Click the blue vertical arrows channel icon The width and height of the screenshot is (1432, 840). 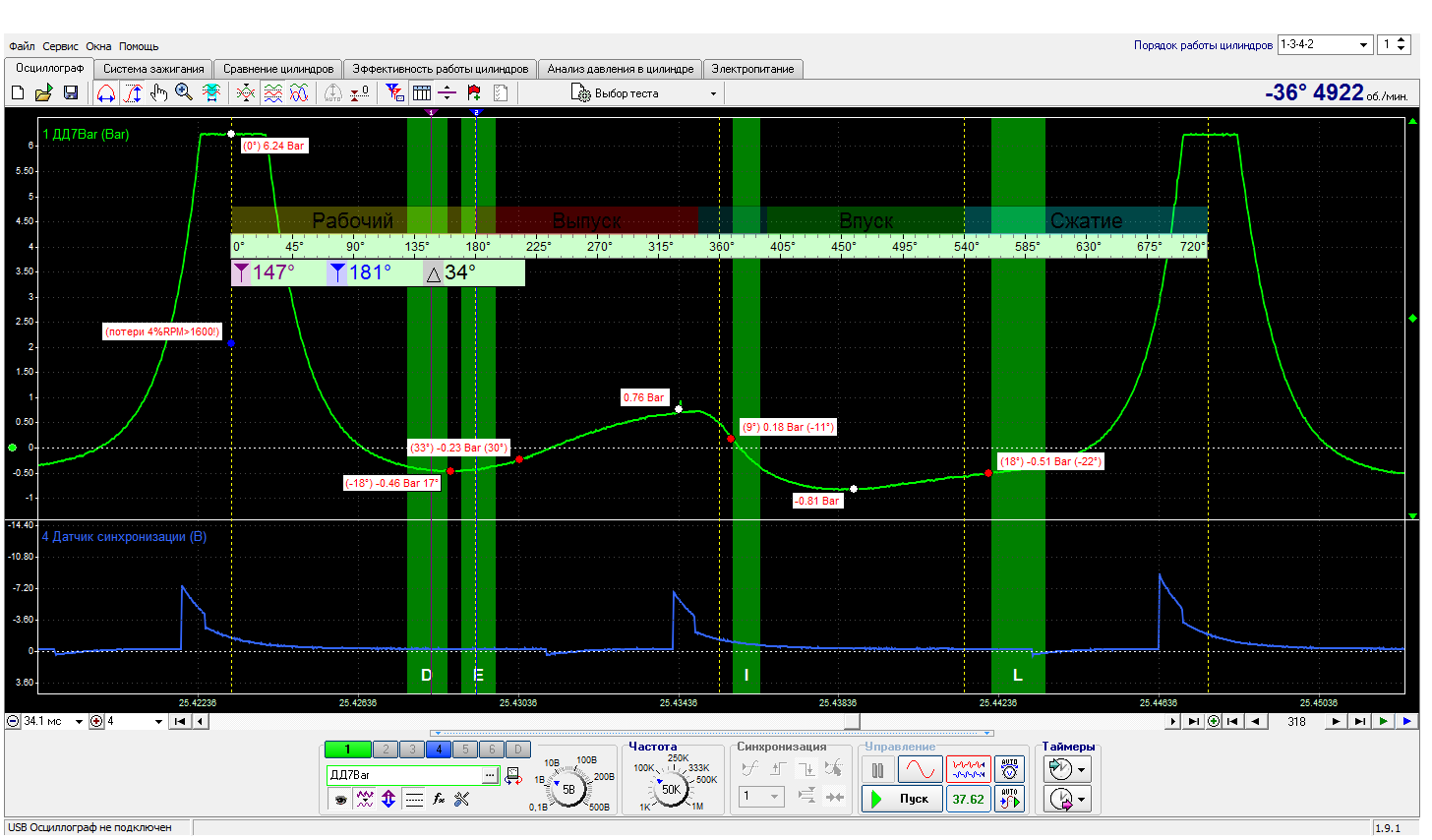point(388,799)
